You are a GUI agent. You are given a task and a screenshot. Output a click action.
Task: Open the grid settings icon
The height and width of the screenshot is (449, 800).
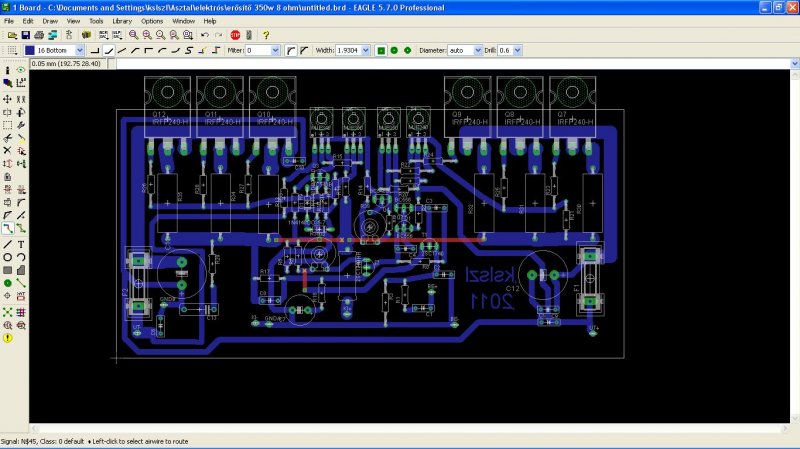pyautogui.click(x=12, y=50)
